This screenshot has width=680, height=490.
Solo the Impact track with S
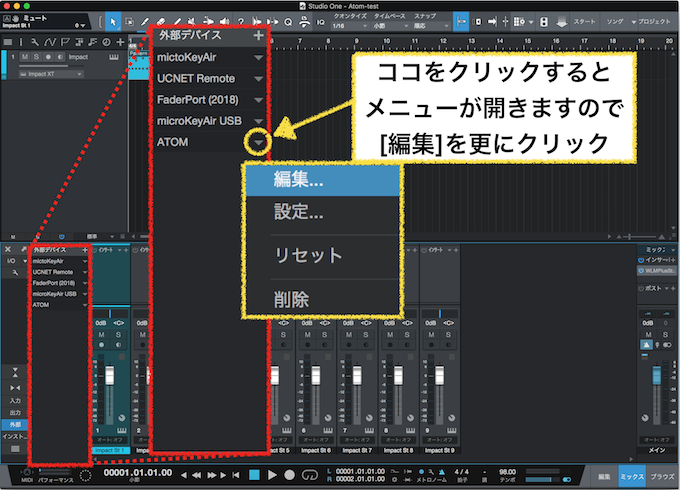pyautogui.click(x=36, y=57)
